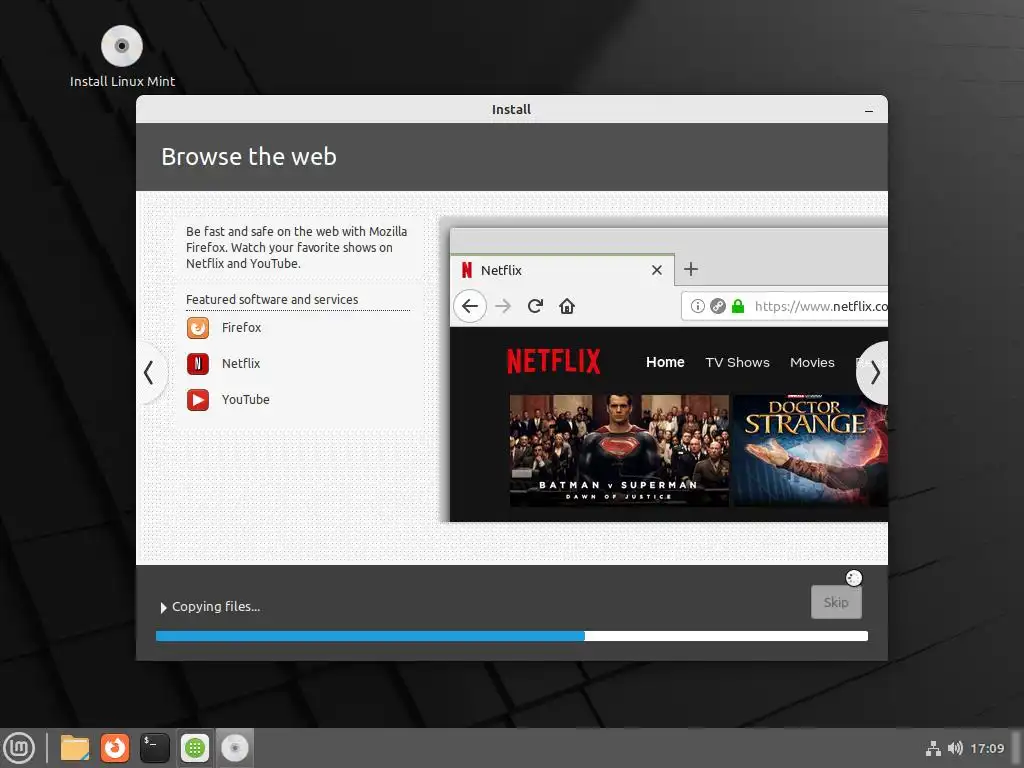The image size is (1024, 768).
Task: Select the Netflix Home menu item
Action: (665, 362)
